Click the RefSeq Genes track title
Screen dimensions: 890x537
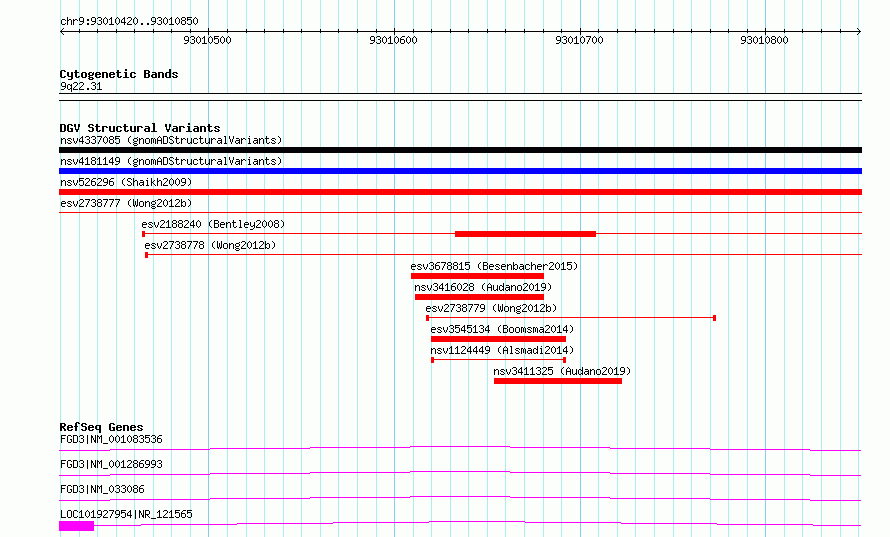[101, 427]
